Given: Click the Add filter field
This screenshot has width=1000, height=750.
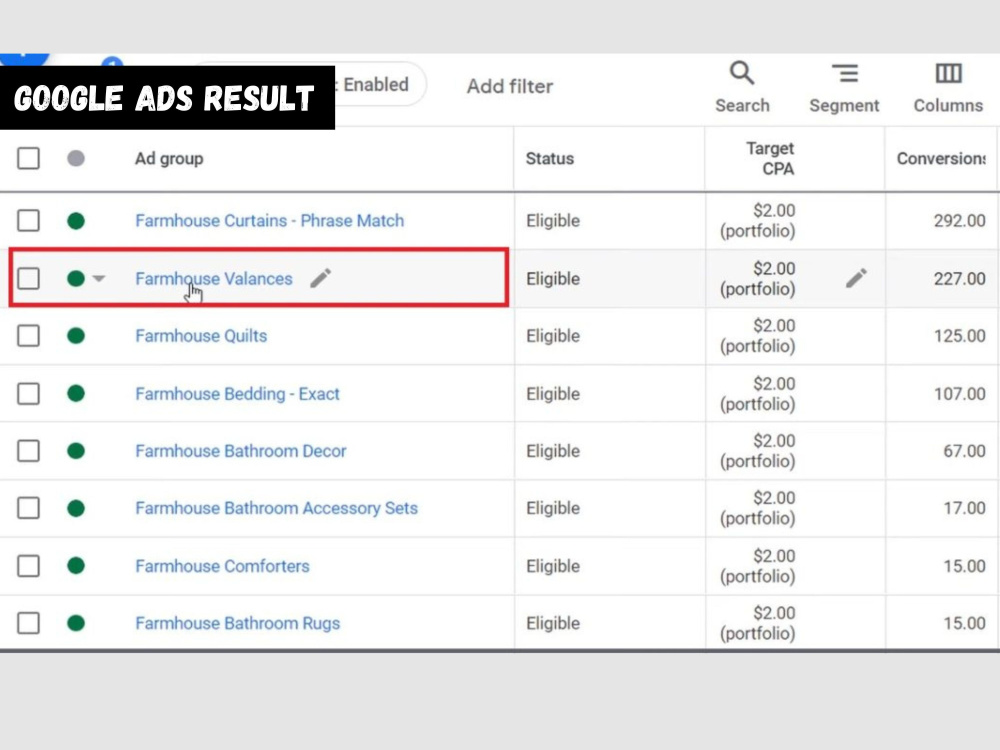Looking at the screenshot, I should coord(510,86).
